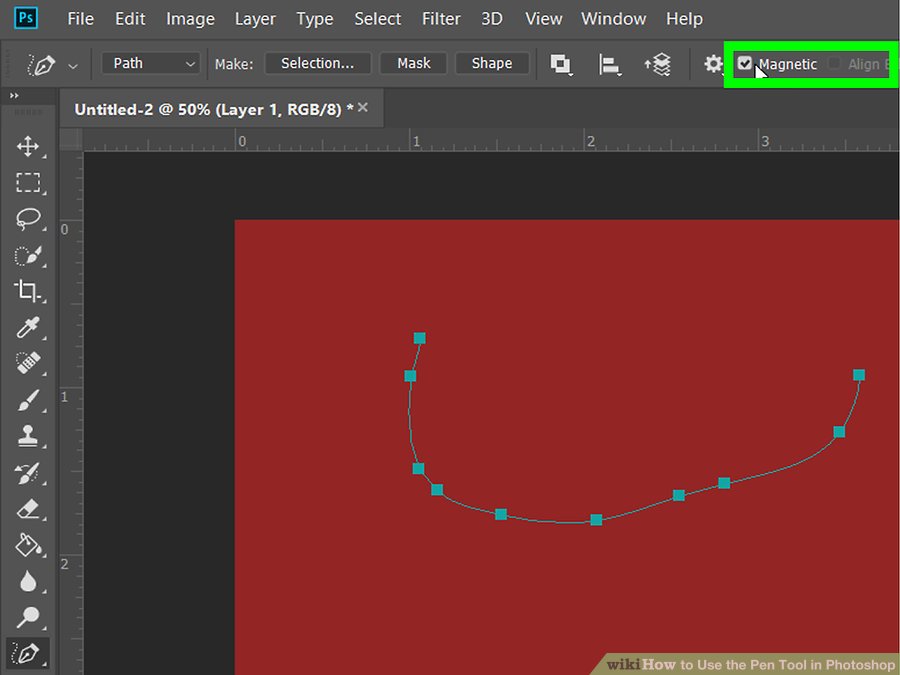Open the path arrangement options
Screen dimensions: 900x675
pos(658,64)
